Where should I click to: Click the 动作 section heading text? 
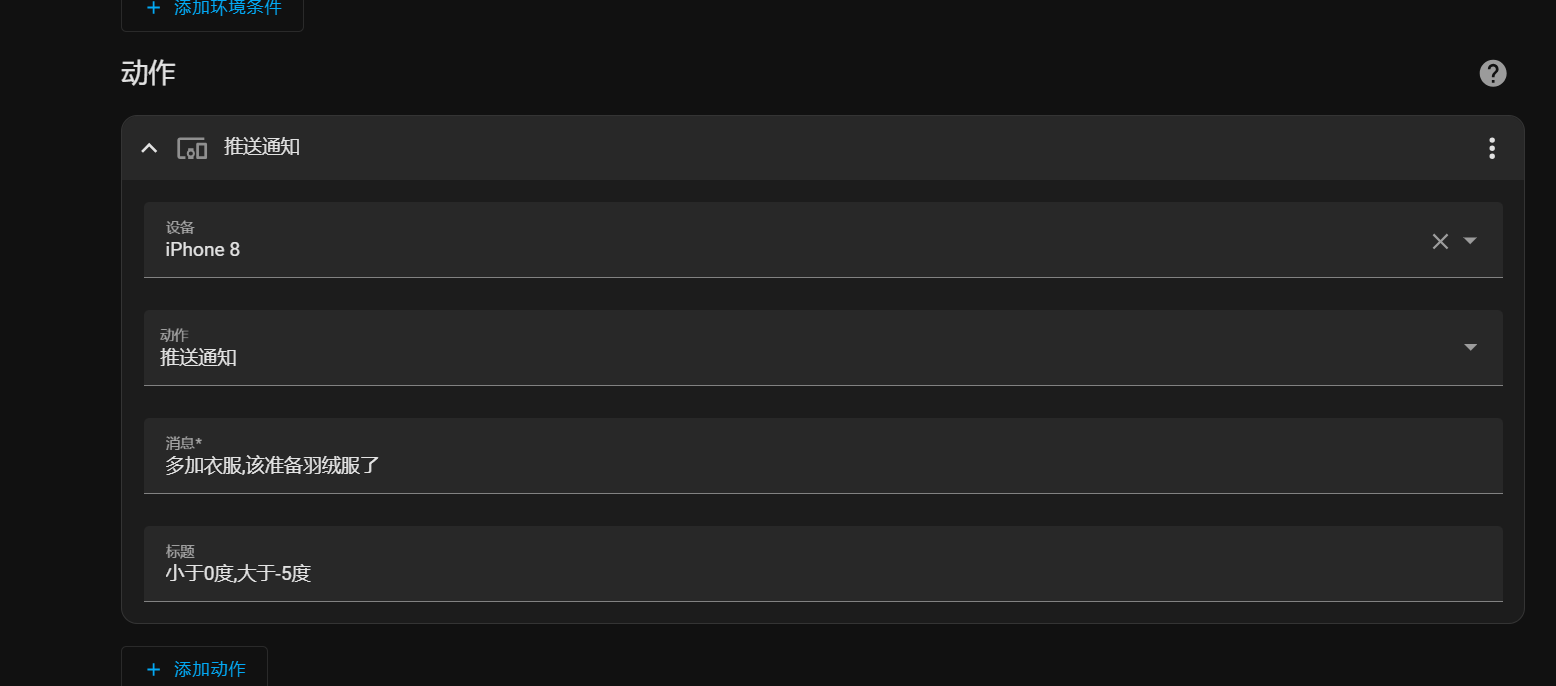tap(148, 73)
